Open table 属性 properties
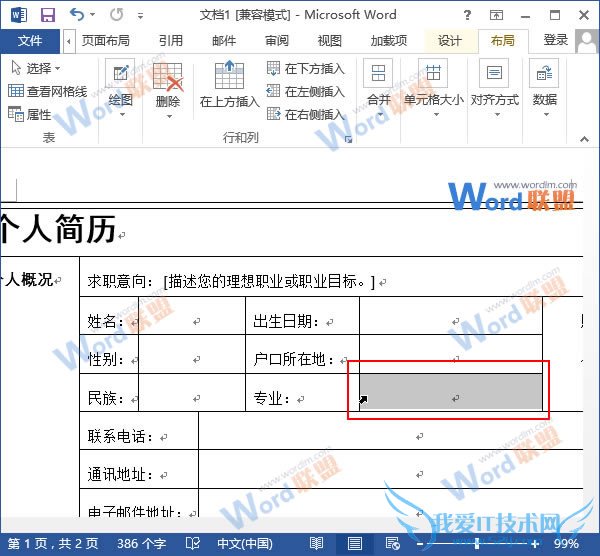This screenshot has width=600, height=556. coord(29,114)
